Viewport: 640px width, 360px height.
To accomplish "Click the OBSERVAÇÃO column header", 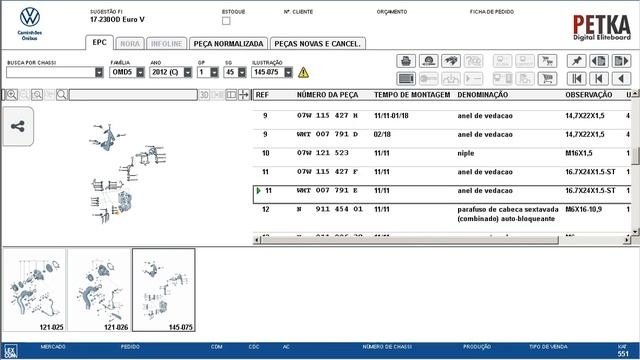I will point(589,95).
